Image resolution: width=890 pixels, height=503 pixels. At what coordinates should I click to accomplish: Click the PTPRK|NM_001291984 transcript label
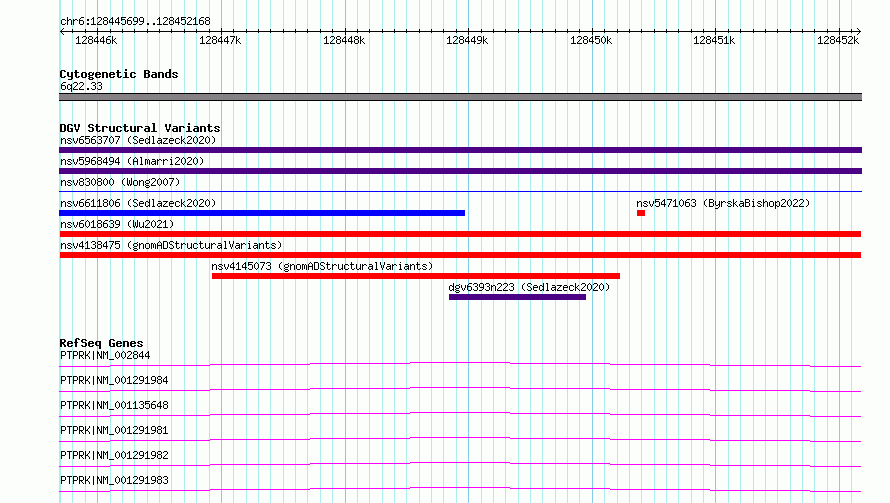(114, 380)
